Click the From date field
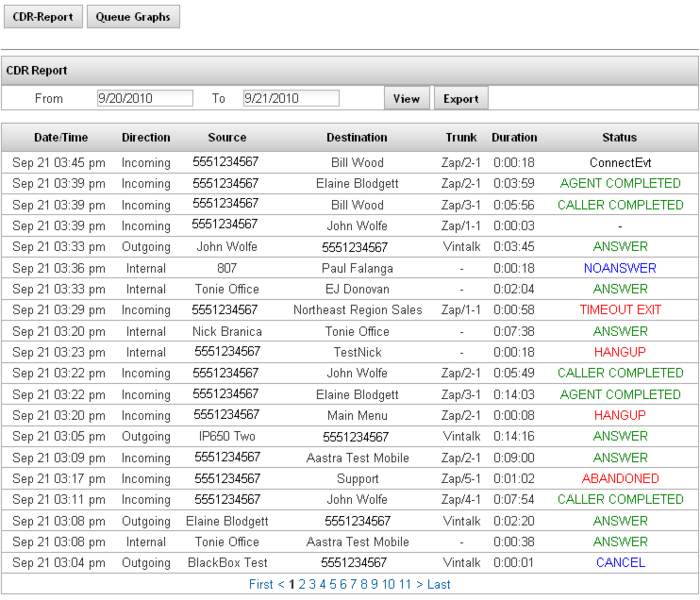This screenshot has width=700, height=600. 144,98
